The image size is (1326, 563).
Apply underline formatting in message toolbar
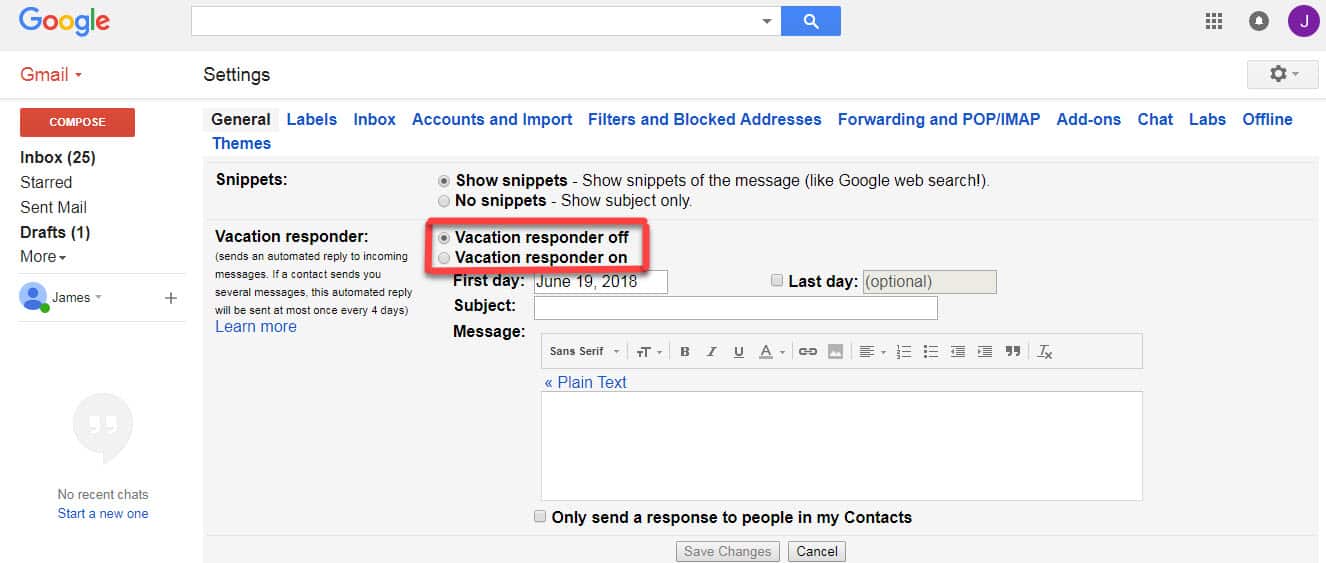tap(739, 351)
